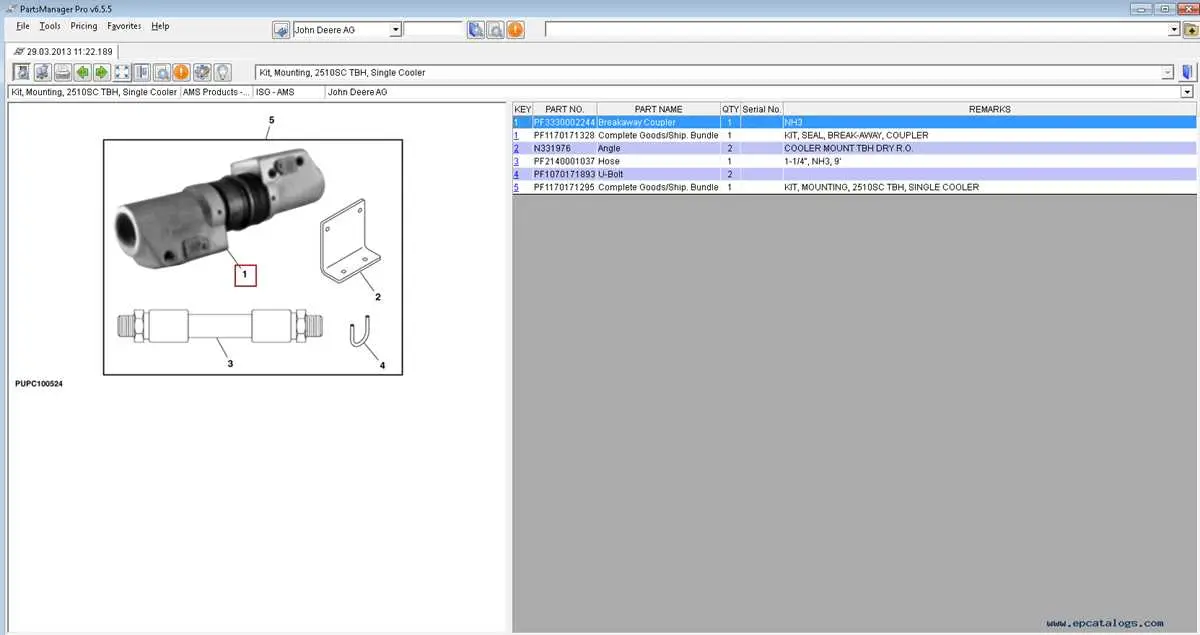Click the remark KIT, SEAL, BREAK-AWAY, COUPLER

click(x=856, y=135)
